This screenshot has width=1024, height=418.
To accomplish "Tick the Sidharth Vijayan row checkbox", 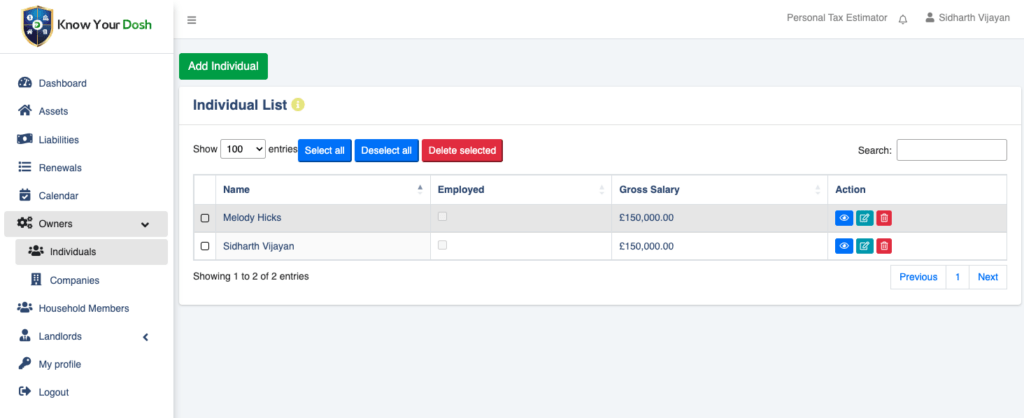I will point(205,246).
